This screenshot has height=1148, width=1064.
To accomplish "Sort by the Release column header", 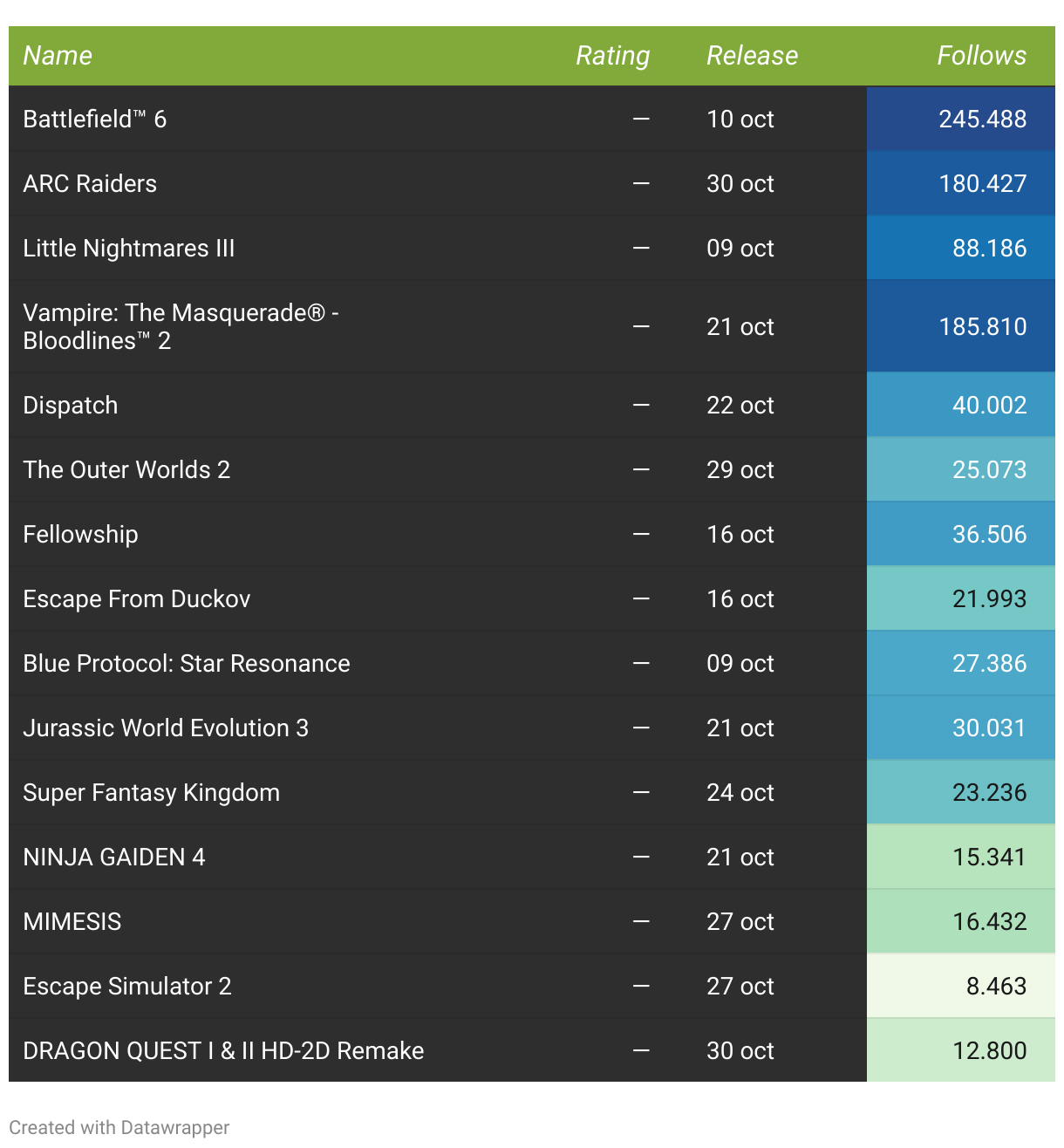I will pos(752,56).
